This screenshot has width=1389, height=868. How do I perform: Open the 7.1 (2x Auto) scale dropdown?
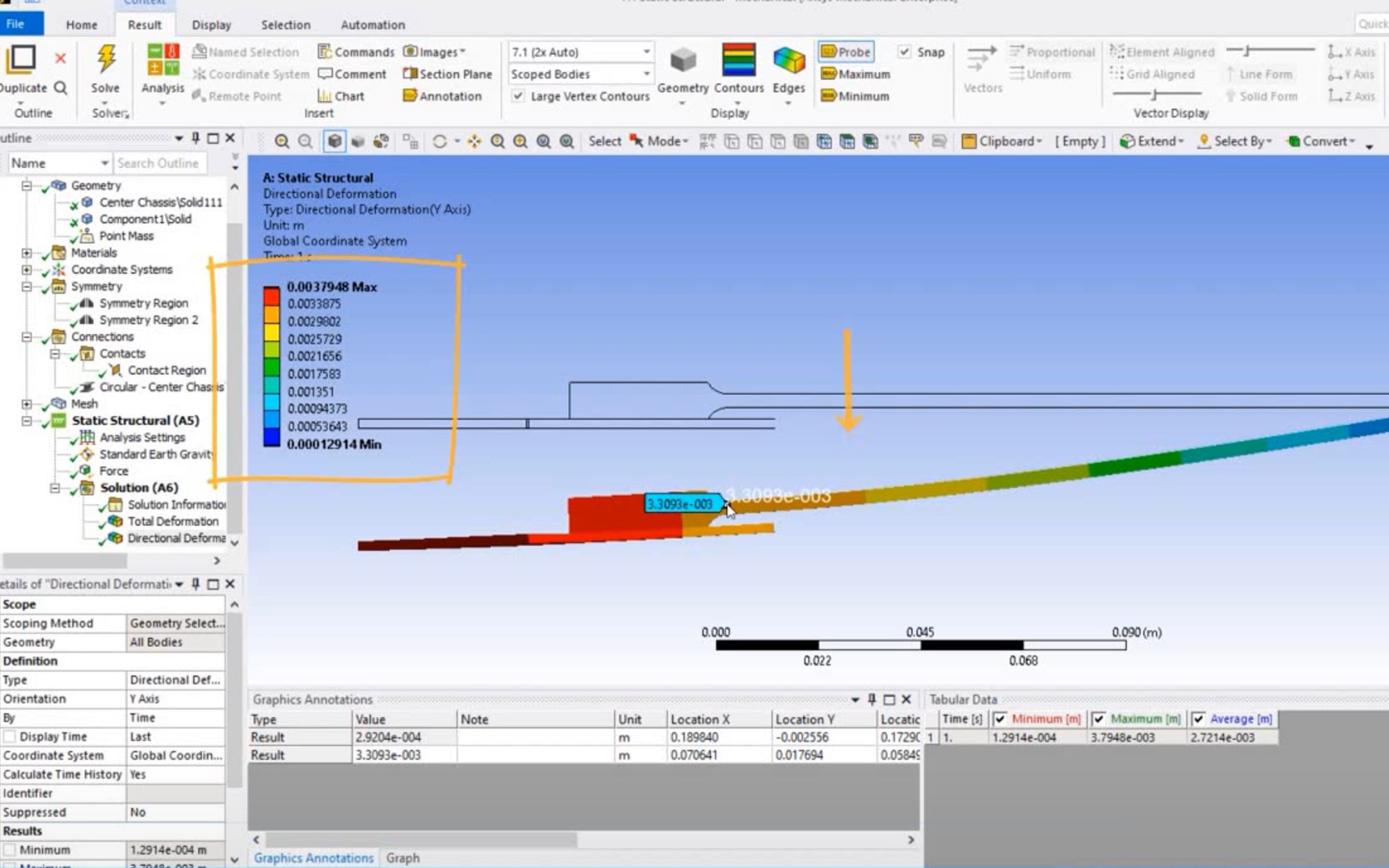(x=646, y=52)
